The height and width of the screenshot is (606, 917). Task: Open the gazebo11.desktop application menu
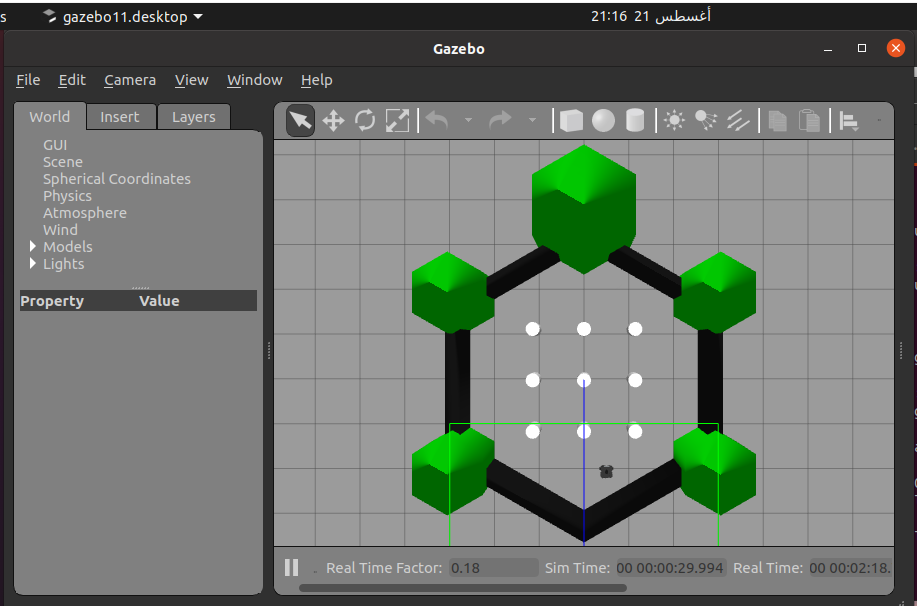tap(123, 16)
